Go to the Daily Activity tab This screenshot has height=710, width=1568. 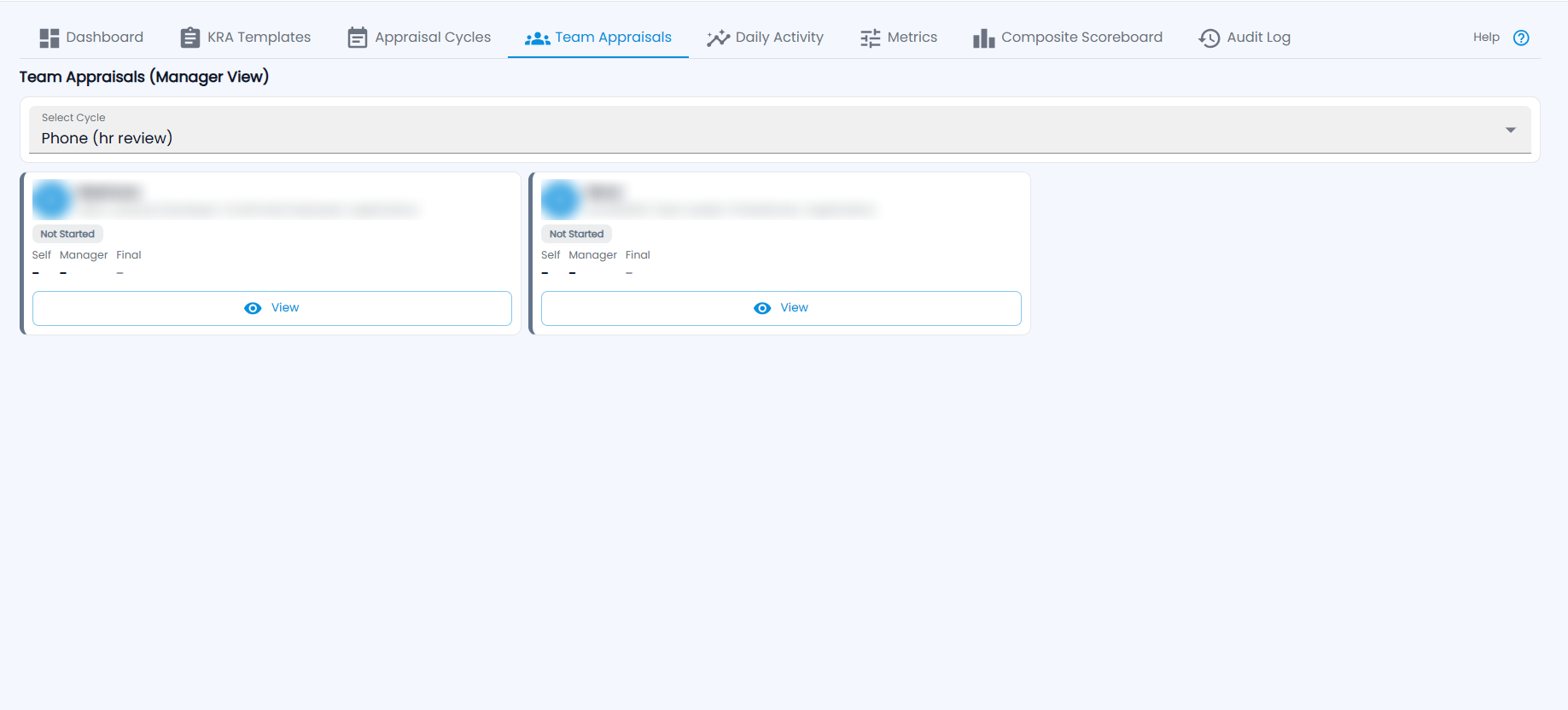766,38
